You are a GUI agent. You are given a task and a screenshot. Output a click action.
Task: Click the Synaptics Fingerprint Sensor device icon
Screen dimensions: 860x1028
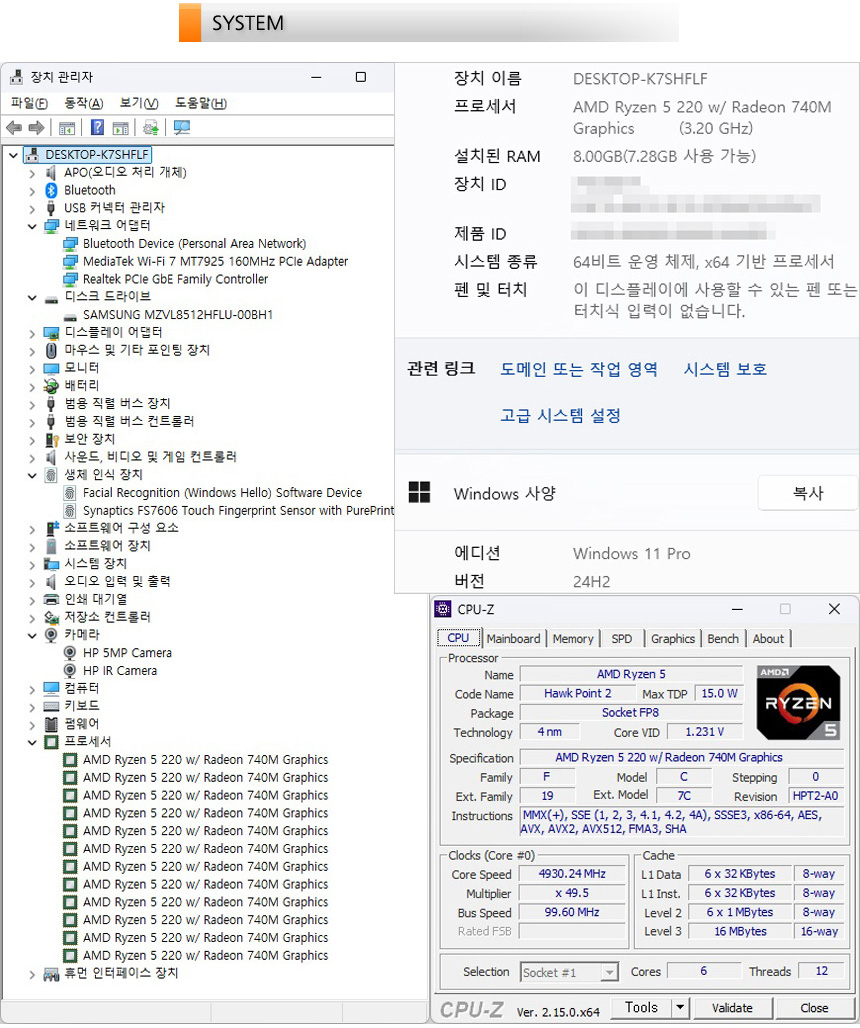click(70, 511)
